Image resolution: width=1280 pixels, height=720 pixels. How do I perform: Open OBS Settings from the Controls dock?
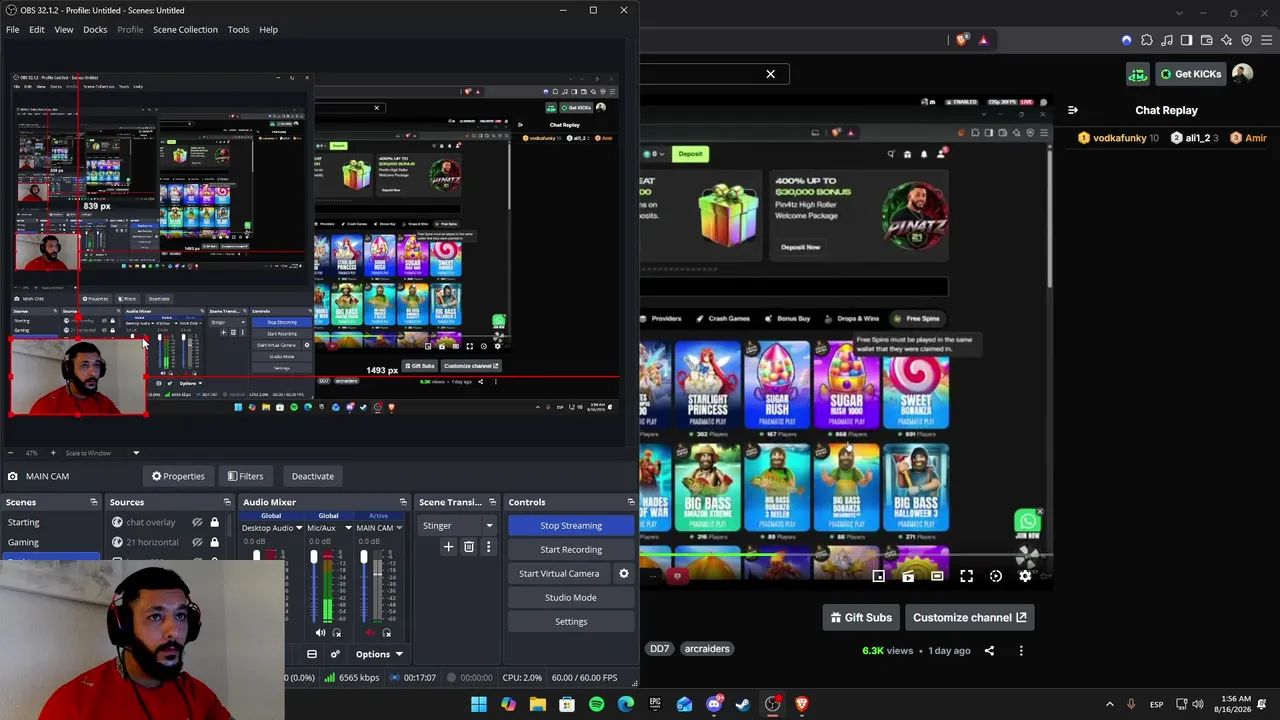571,622
